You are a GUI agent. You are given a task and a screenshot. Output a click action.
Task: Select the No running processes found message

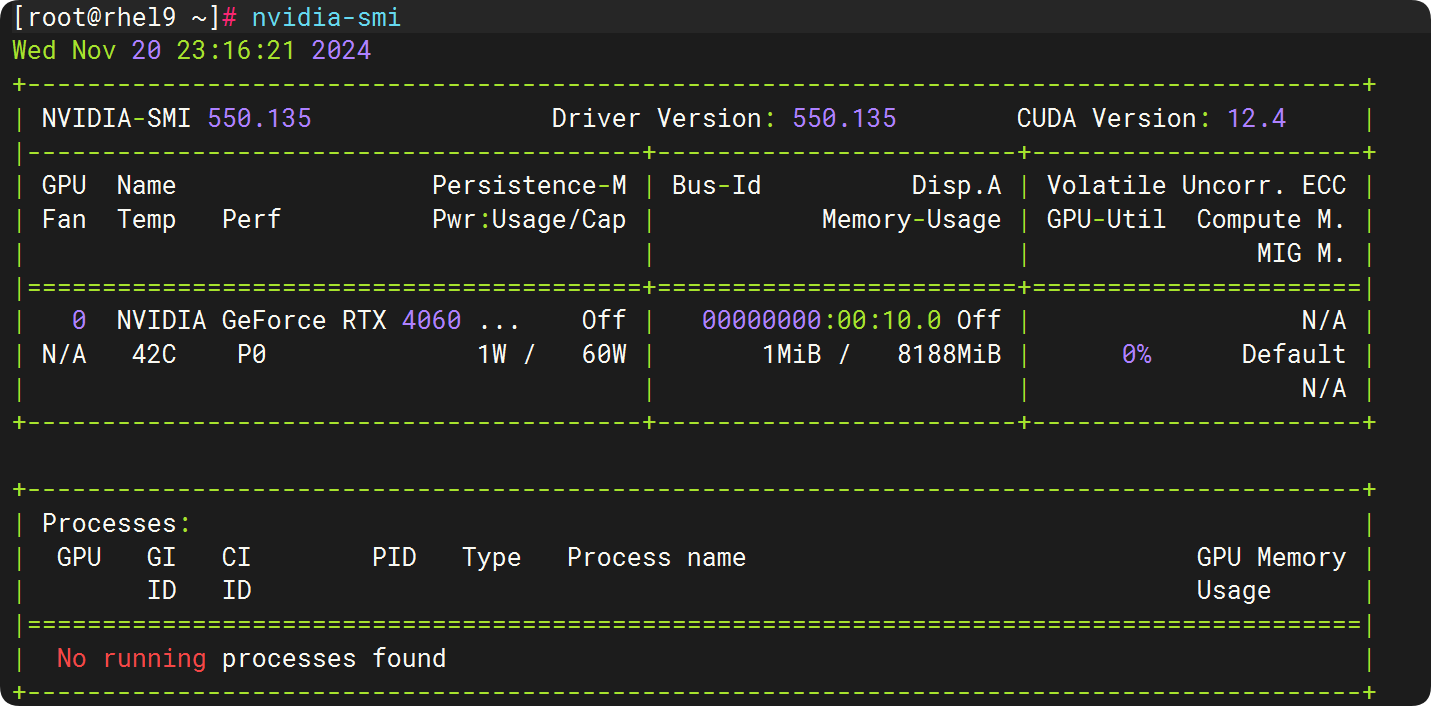[x=251, y=658]
